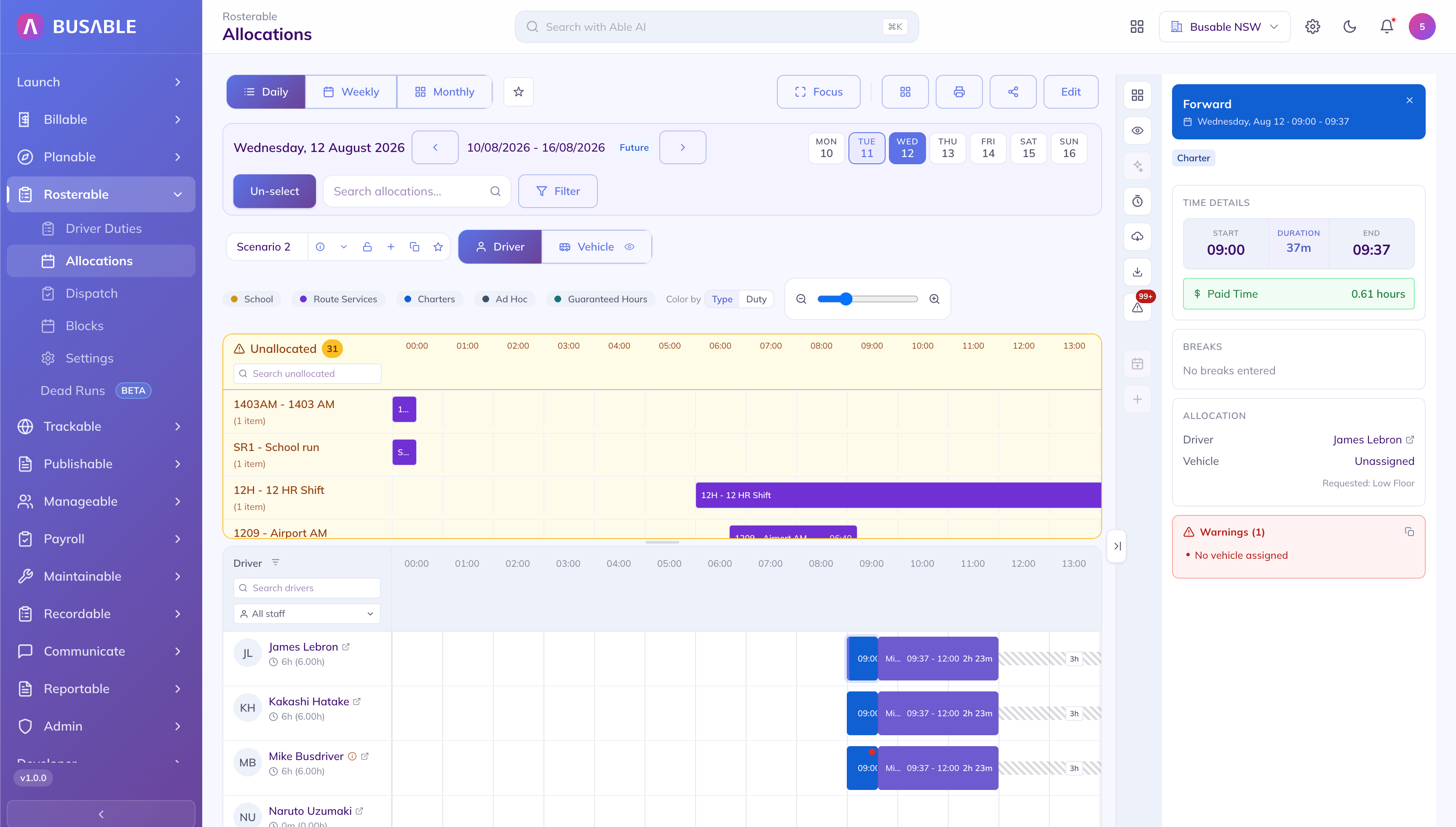Click the Search allocations field

click(x=417, y=191)
